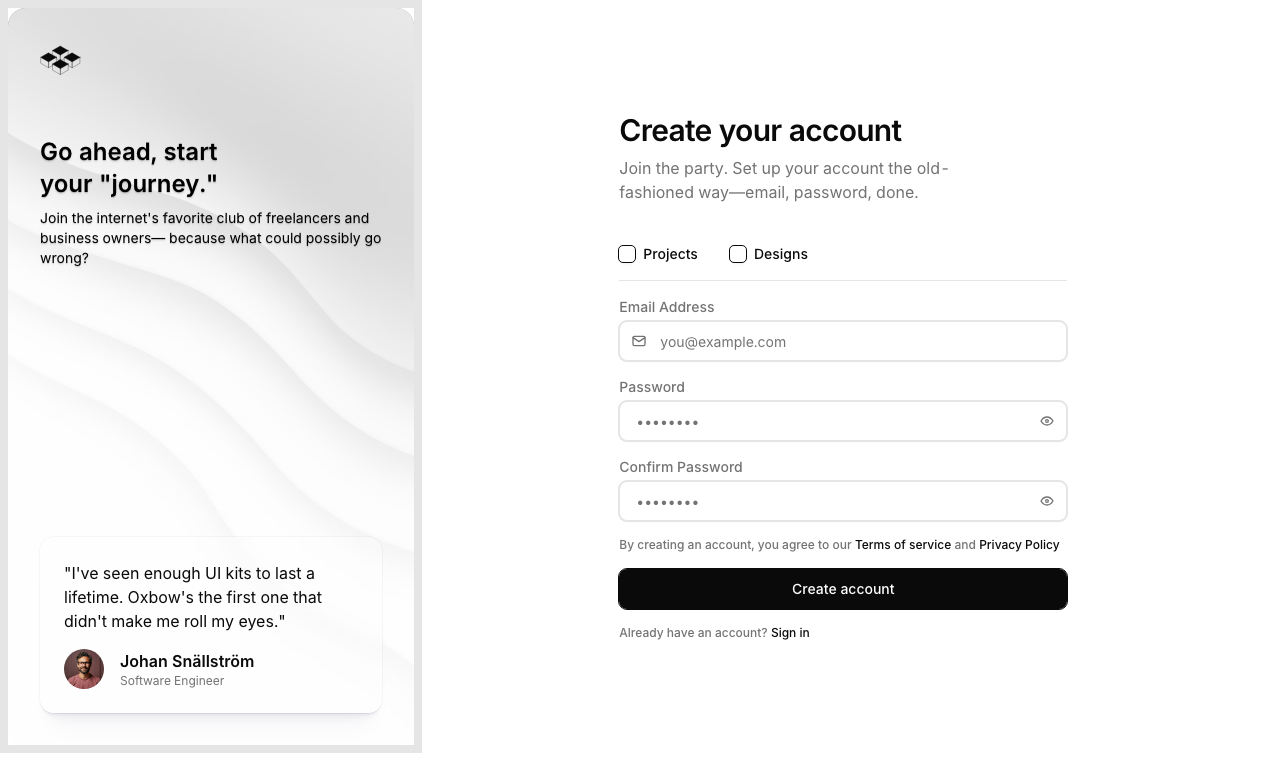Click the Sign in link

tap(790, 632)
